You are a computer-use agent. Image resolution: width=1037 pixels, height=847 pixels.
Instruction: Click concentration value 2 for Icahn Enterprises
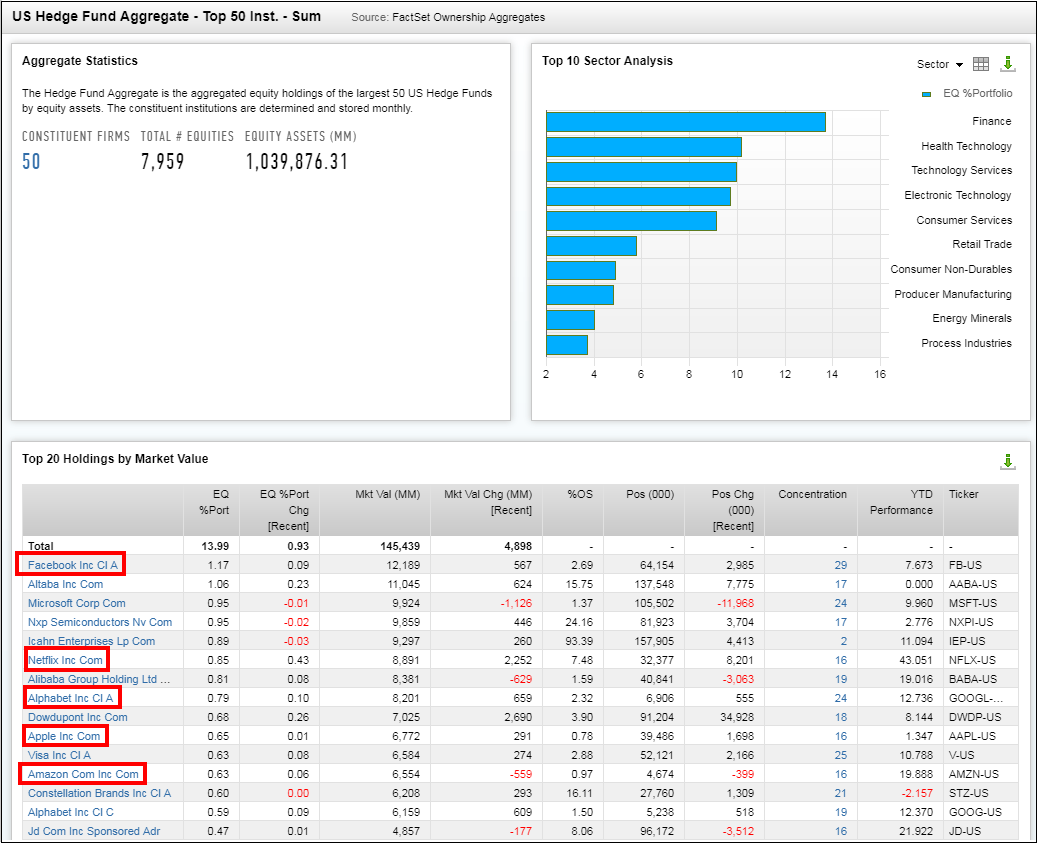(x=843, y=641)
